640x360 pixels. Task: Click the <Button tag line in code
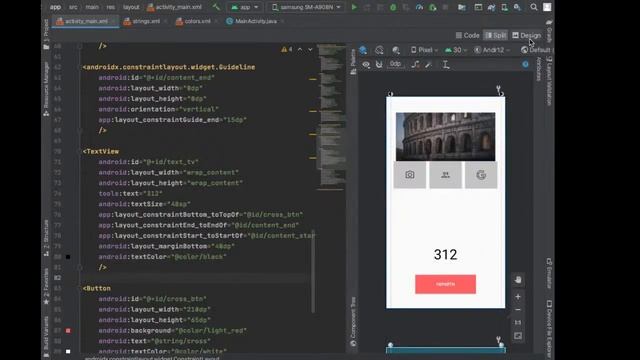tap(97, 288)
